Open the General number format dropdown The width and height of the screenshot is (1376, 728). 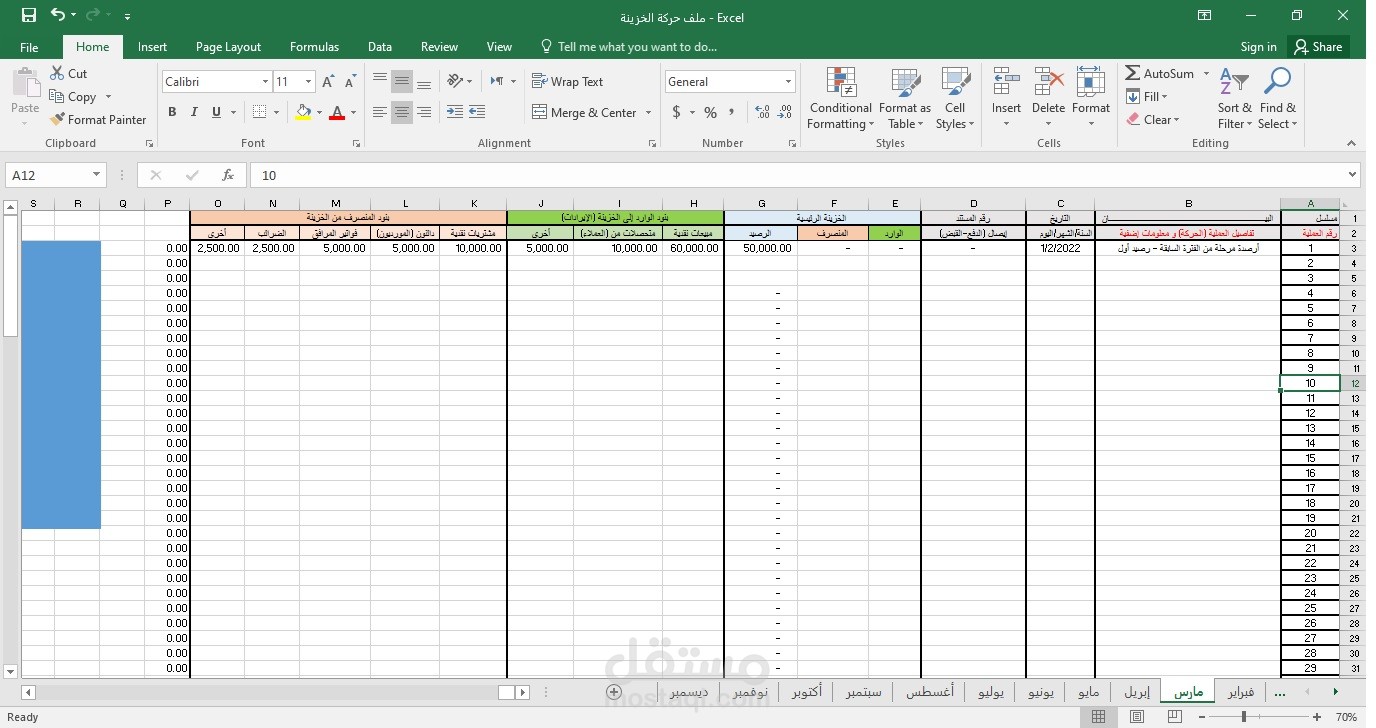point(789,81)
